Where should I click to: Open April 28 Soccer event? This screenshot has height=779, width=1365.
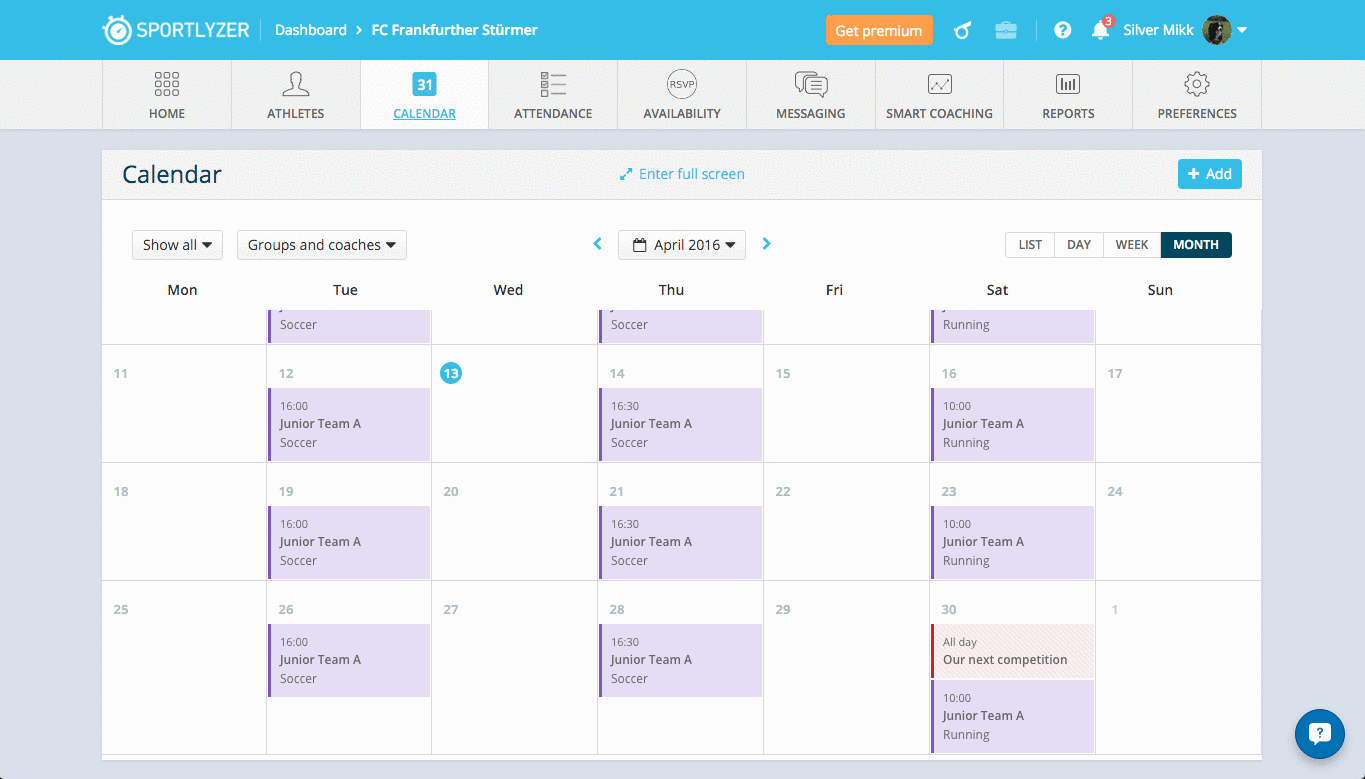click(680, 660)
